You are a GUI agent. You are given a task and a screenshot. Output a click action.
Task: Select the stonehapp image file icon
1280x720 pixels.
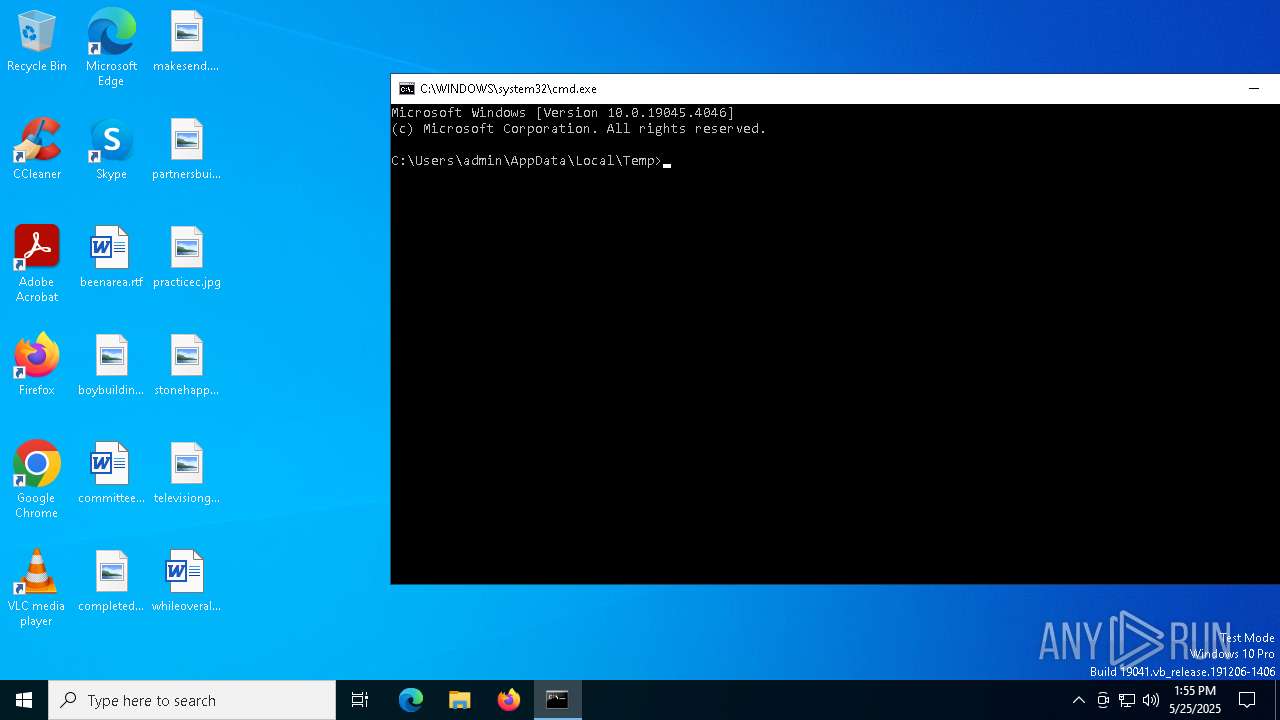186,366
